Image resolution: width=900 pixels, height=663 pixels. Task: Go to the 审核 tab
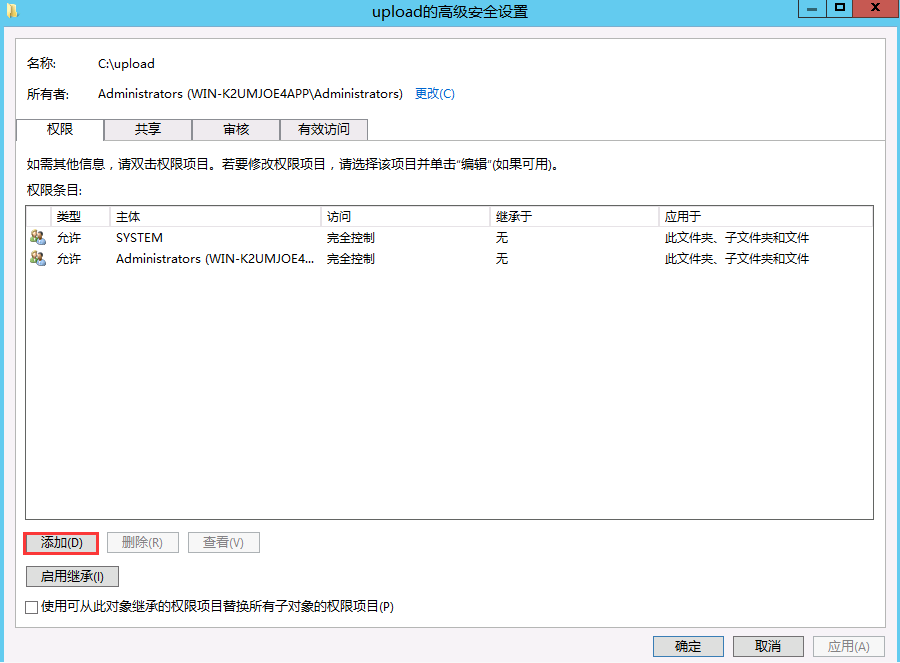pyautogui.click(x=236, y=130)
